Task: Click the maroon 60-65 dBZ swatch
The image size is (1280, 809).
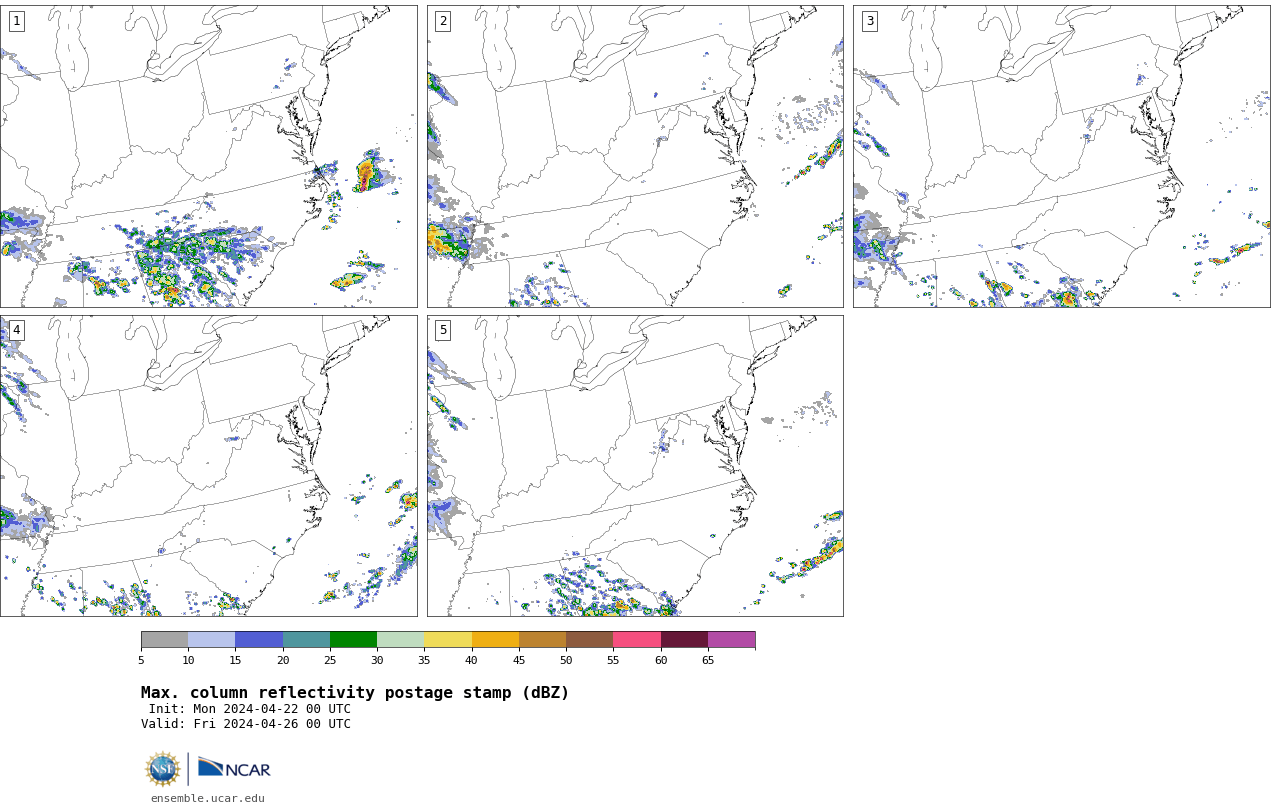Action: point(684,640)
